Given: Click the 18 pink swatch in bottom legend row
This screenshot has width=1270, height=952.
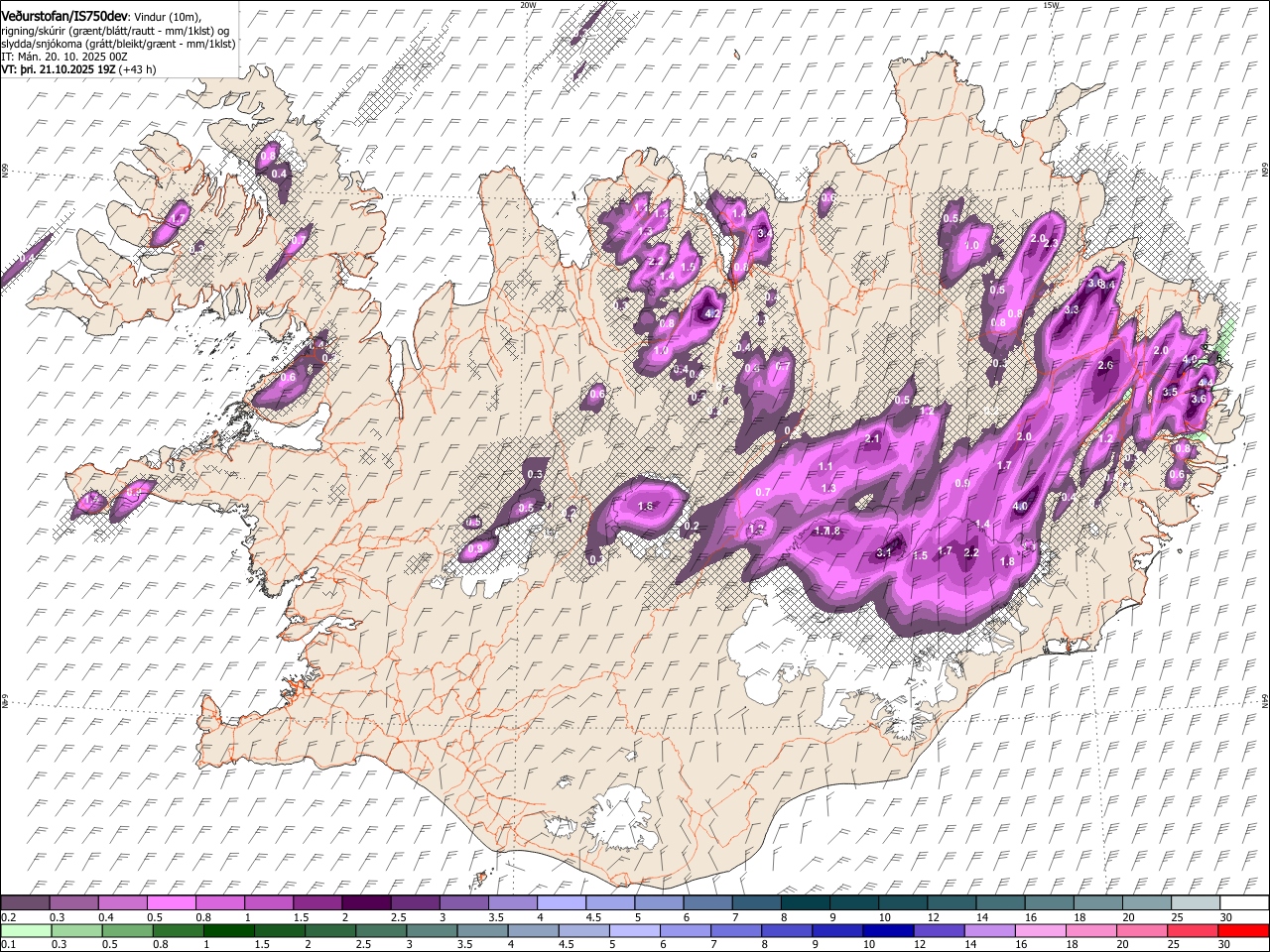Looking at the screenshot, I should tap(1090, 930).
